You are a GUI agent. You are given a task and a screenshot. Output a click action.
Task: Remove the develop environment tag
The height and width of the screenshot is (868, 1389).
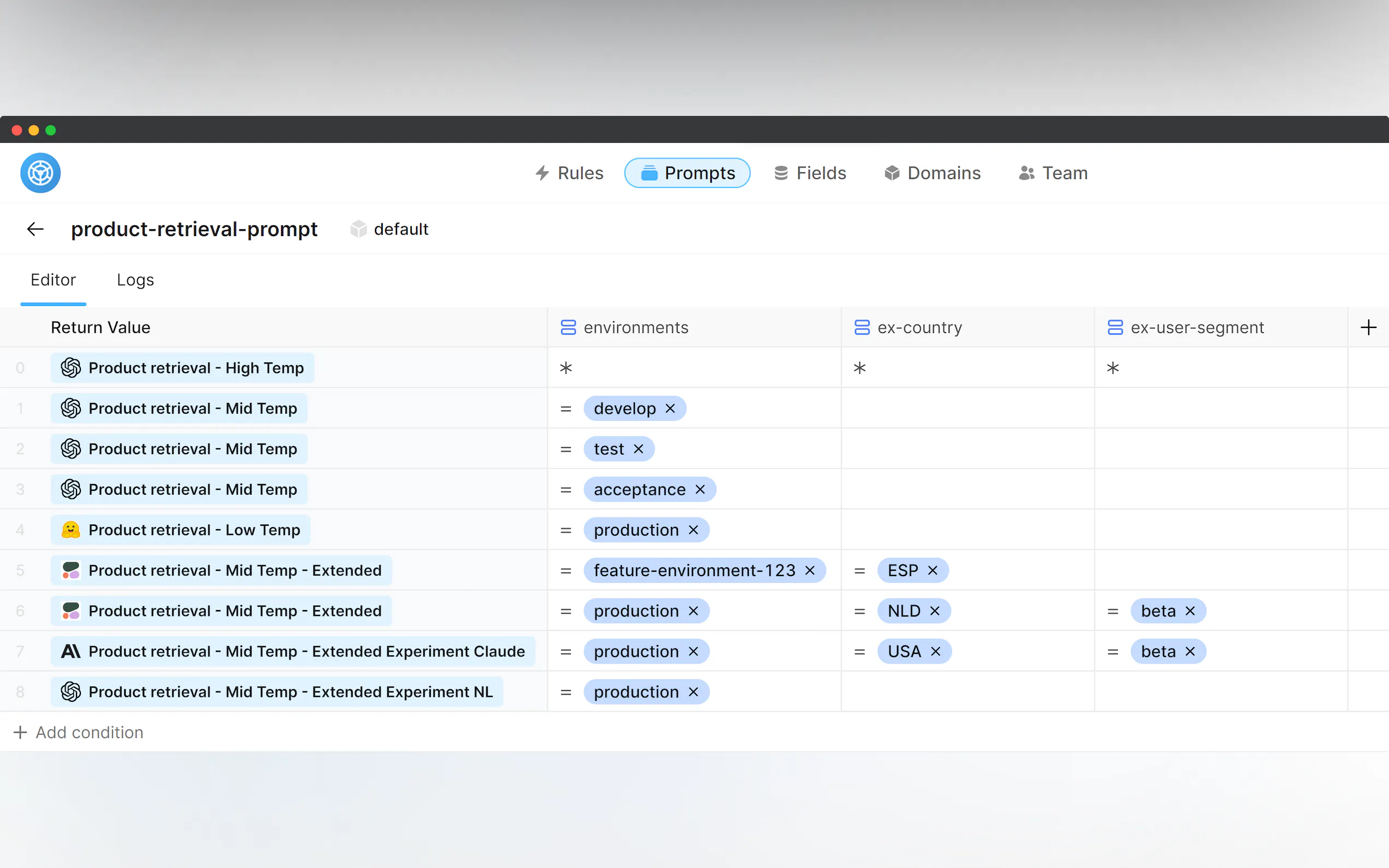click(670, 409)
